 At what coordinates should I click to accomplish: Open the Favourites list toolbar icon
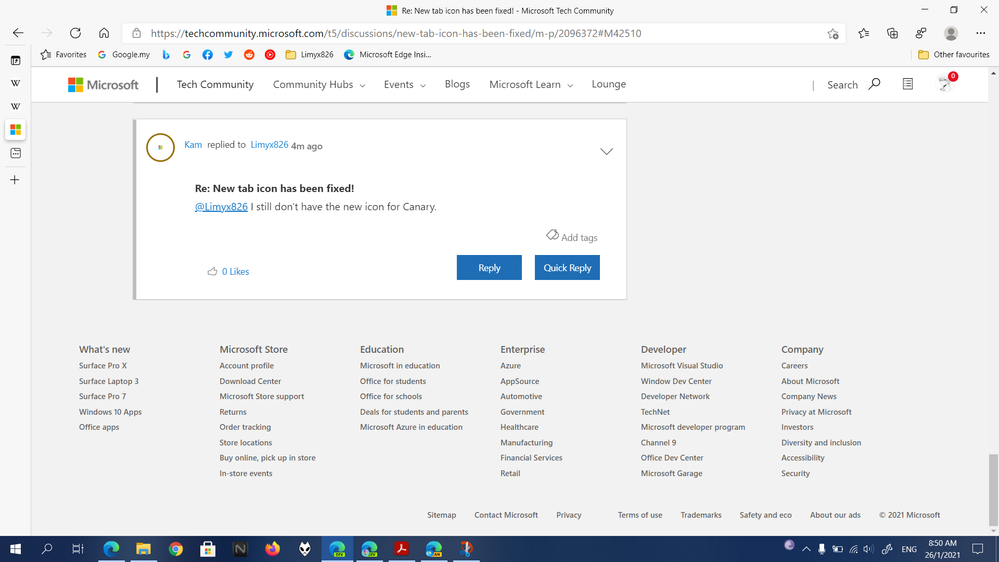[x=863, y=33]
